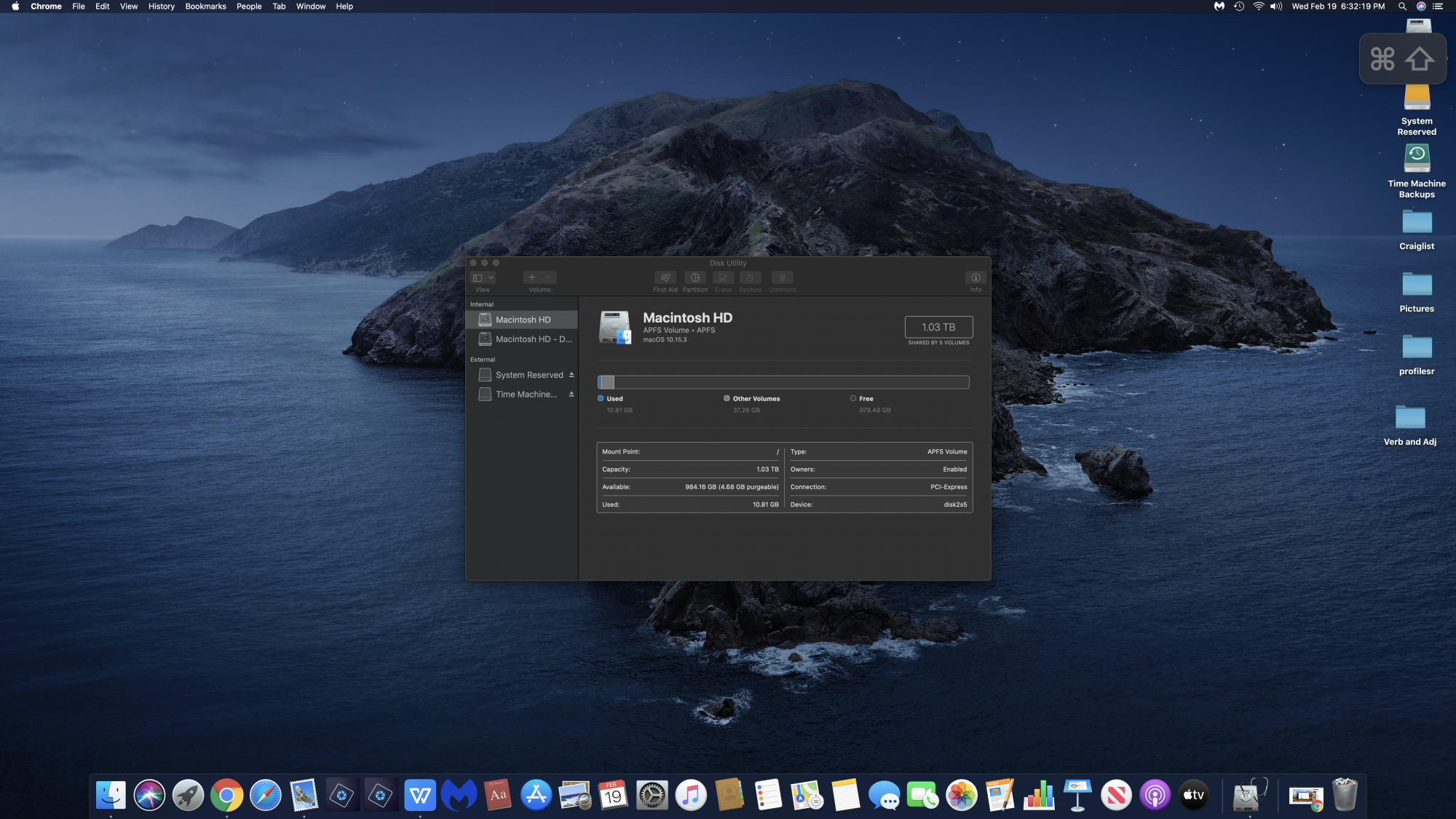Open the History menu
Image resolution: width=1456 pixels, height=819 pixels.
(x=161, y=7)
